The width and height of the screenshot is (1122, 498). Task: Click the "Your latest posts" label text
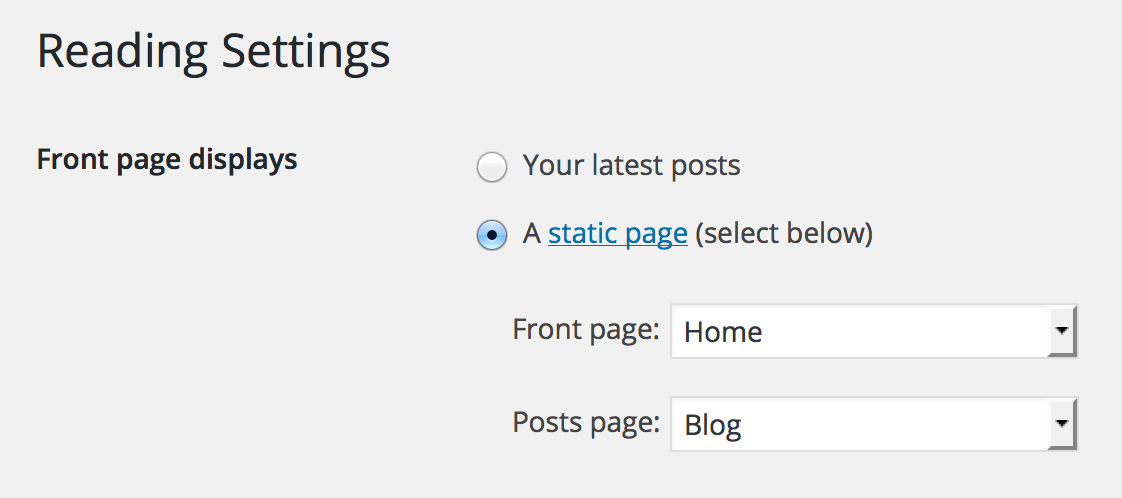point(631,165)
